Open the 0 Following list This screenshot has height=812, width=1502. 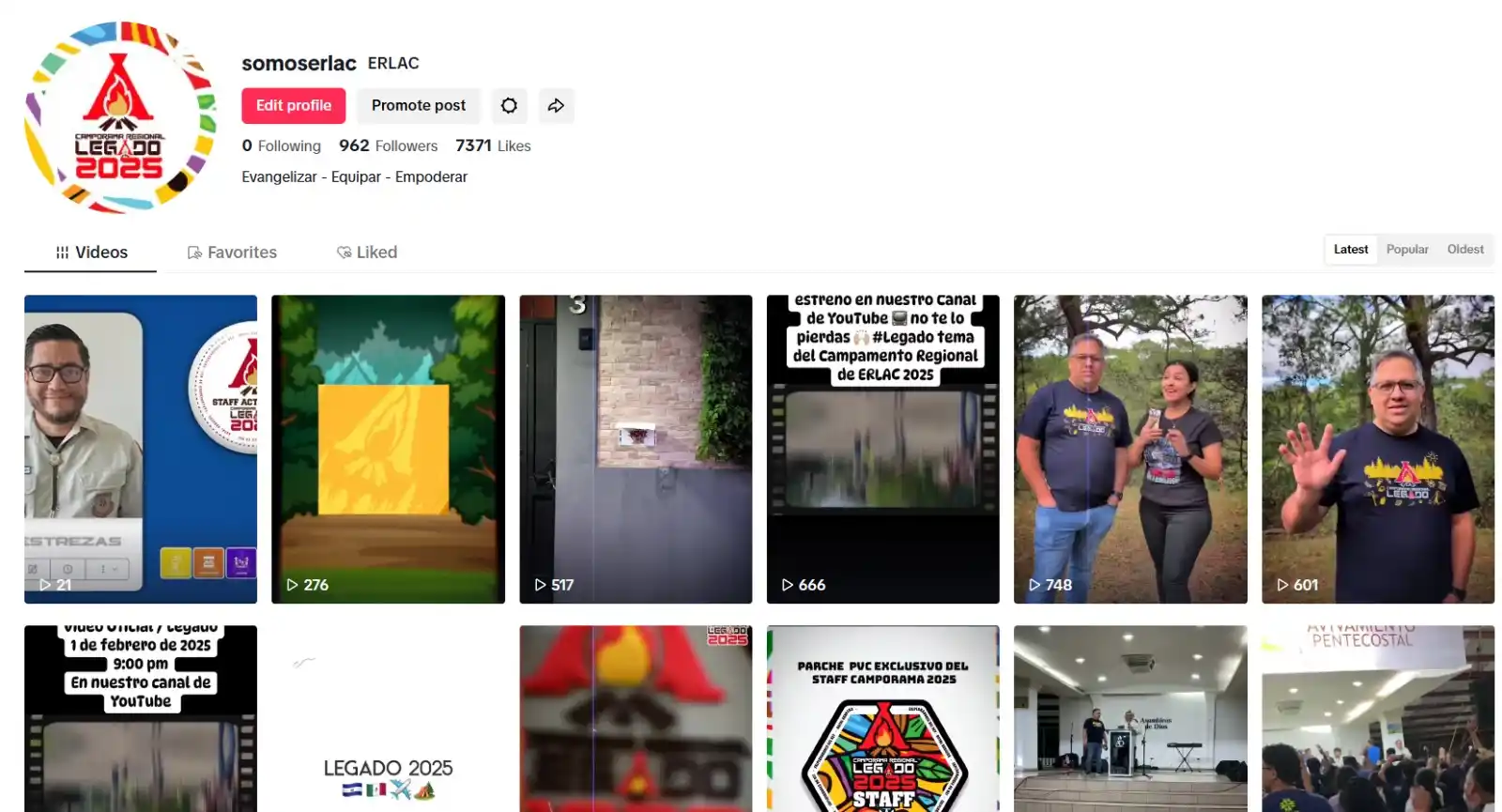coord(282,146)
